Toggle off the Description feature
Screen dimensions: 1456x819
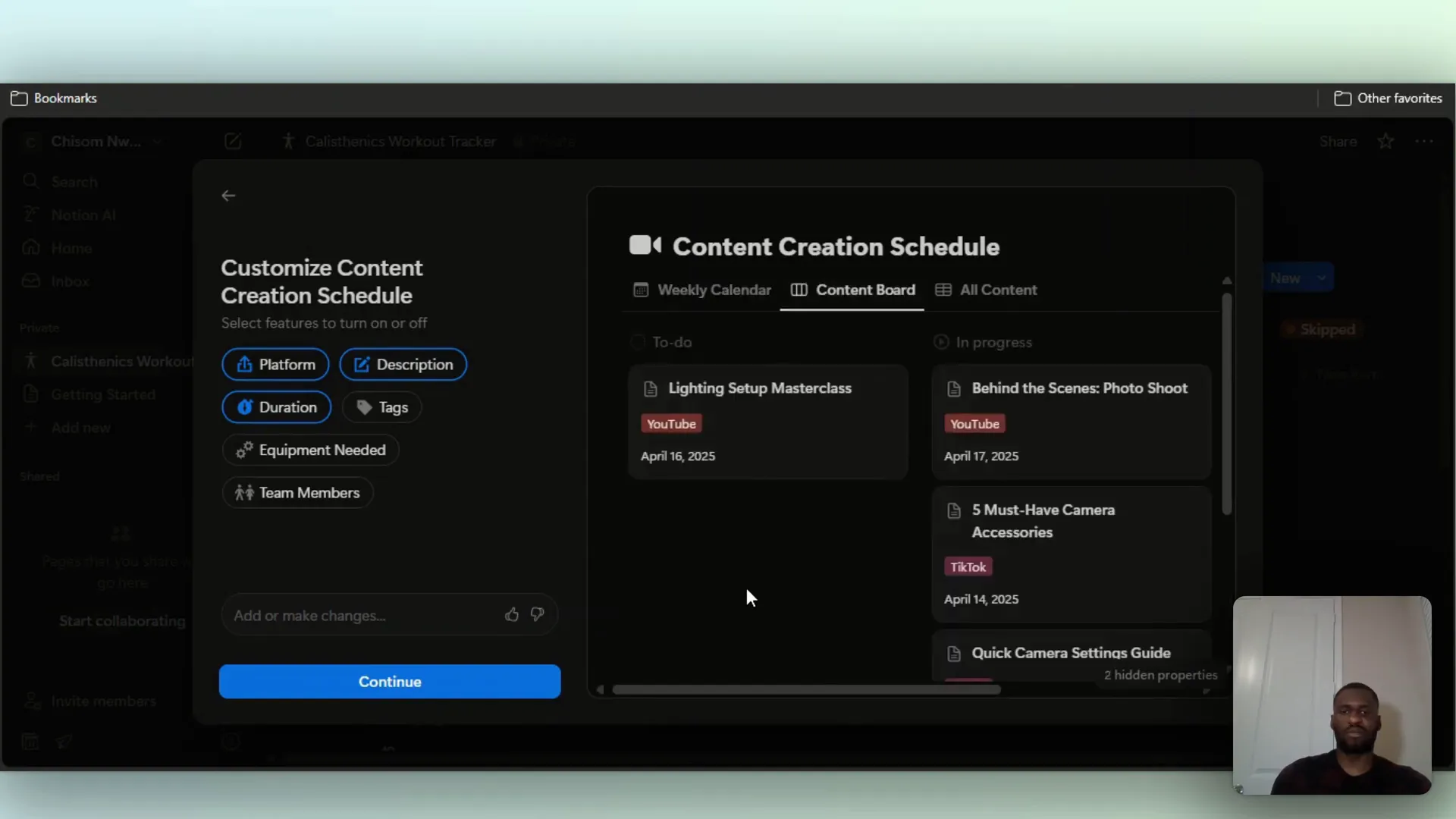[403, 365]
